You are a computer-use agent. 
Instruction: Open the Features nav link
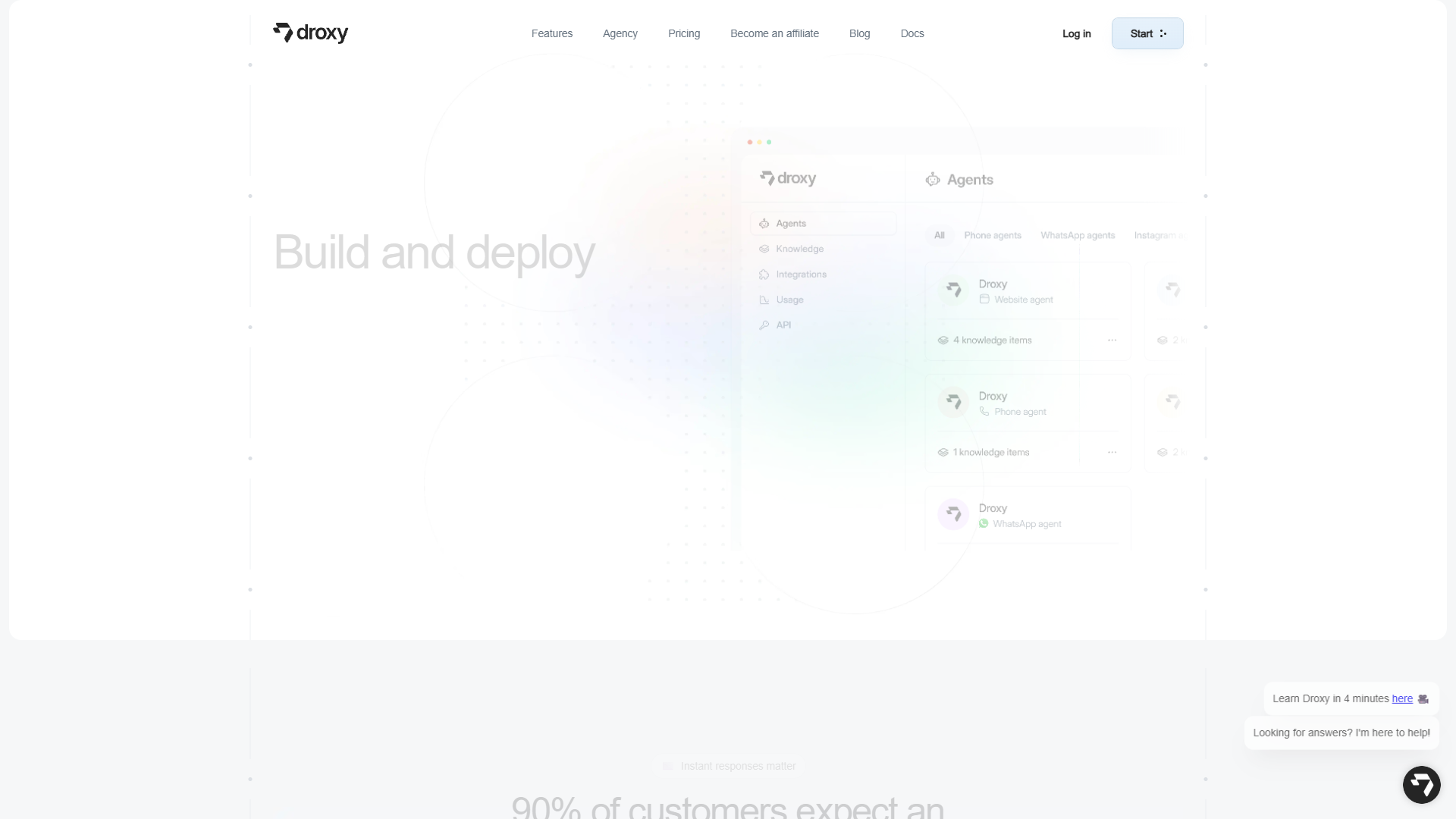(552, 33)
